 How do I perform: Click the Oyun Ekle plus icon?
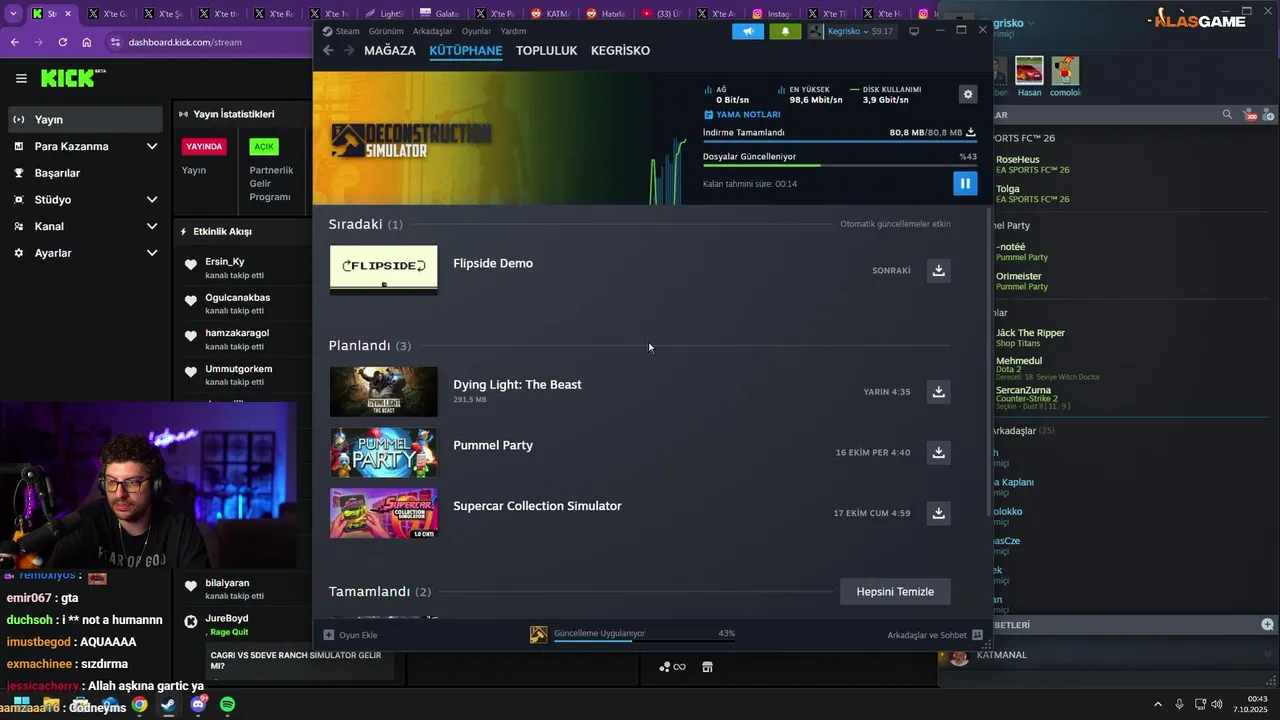coord(328,635)
